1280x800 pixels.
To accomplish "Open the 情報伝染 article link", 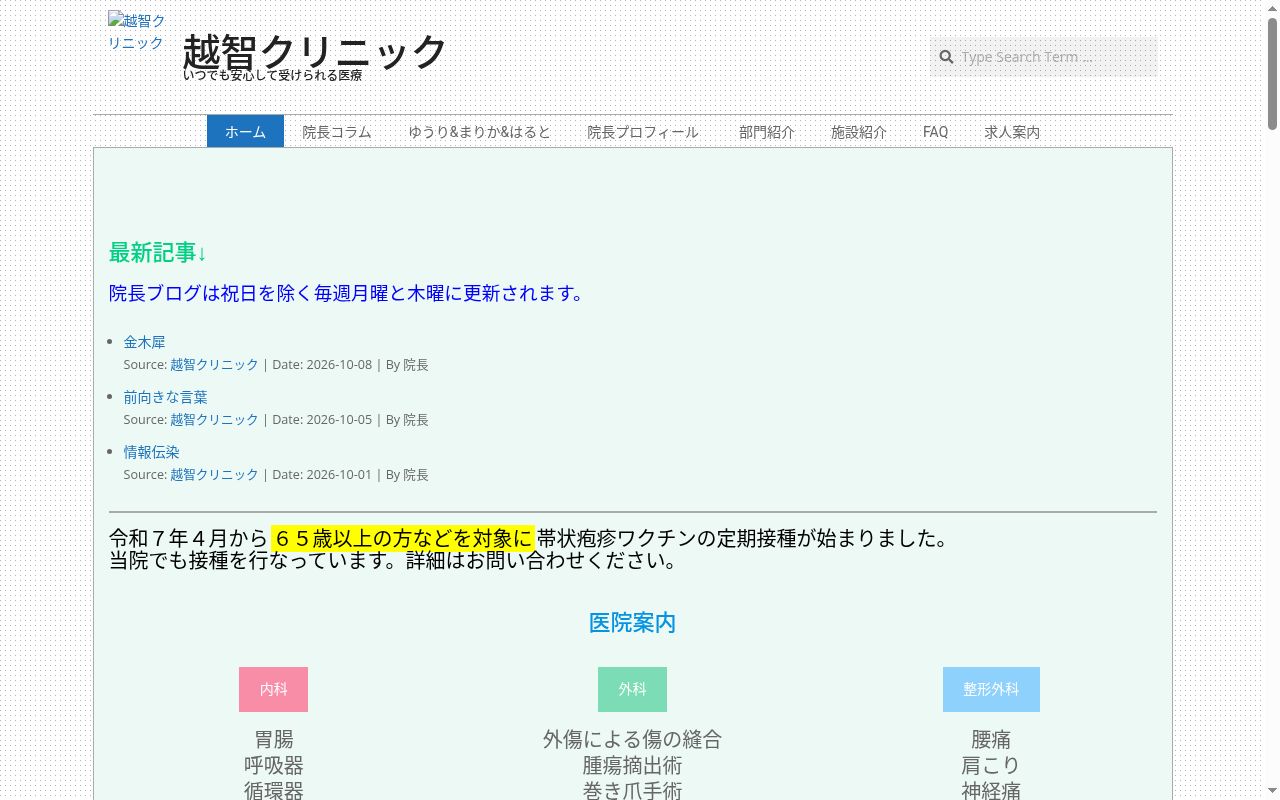I will (151, 452).
